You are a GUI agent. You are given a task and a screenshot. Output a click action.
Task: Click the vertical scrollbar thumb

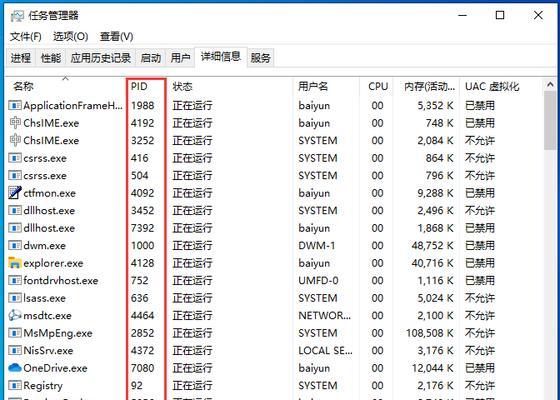coord(550,121)
